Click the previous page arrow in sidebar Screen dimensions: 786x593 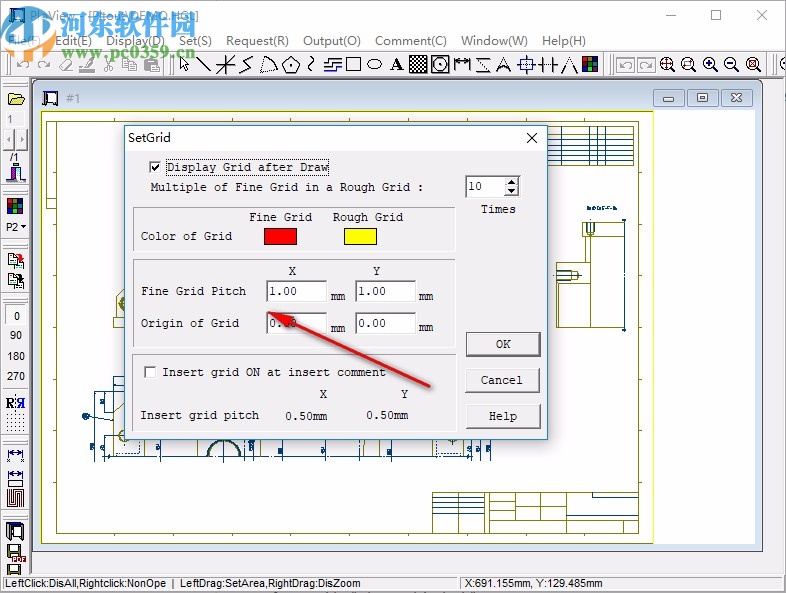(x=10, y=139)
